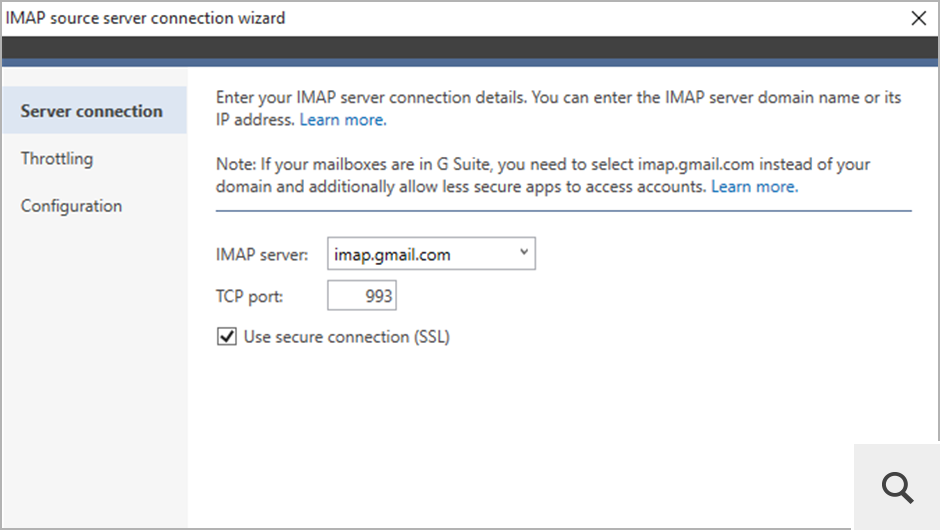Click the TCP port field with 993
The image size is (940, 530).
point(361,296)
